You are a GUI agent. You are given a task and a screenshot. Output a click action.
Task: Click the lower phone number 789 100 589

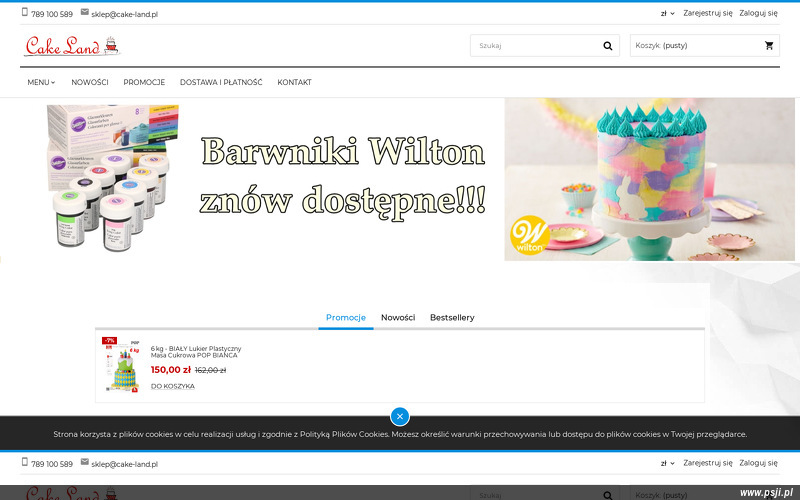52,464
